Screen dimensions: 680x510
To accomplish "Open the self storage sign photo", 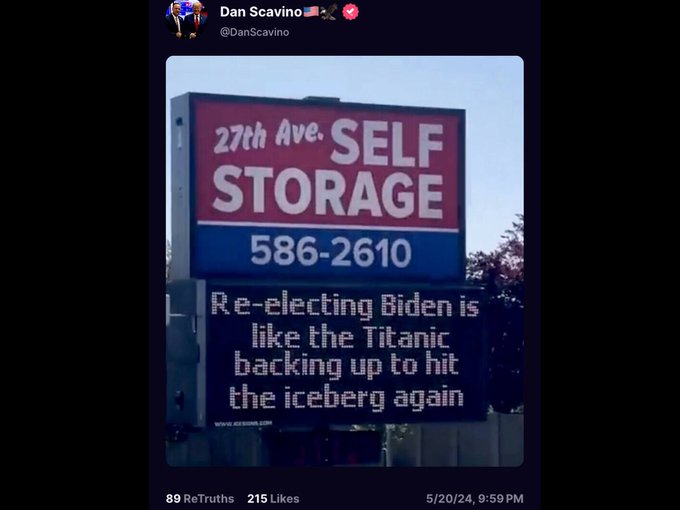I will (x=345, y=261).
